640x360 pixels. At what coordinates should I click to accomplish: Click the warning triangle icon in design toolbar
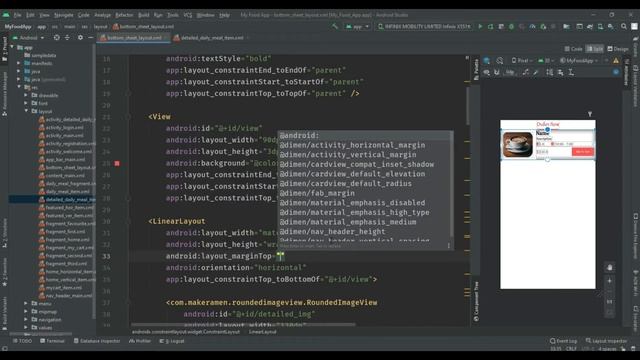[616, 60]
